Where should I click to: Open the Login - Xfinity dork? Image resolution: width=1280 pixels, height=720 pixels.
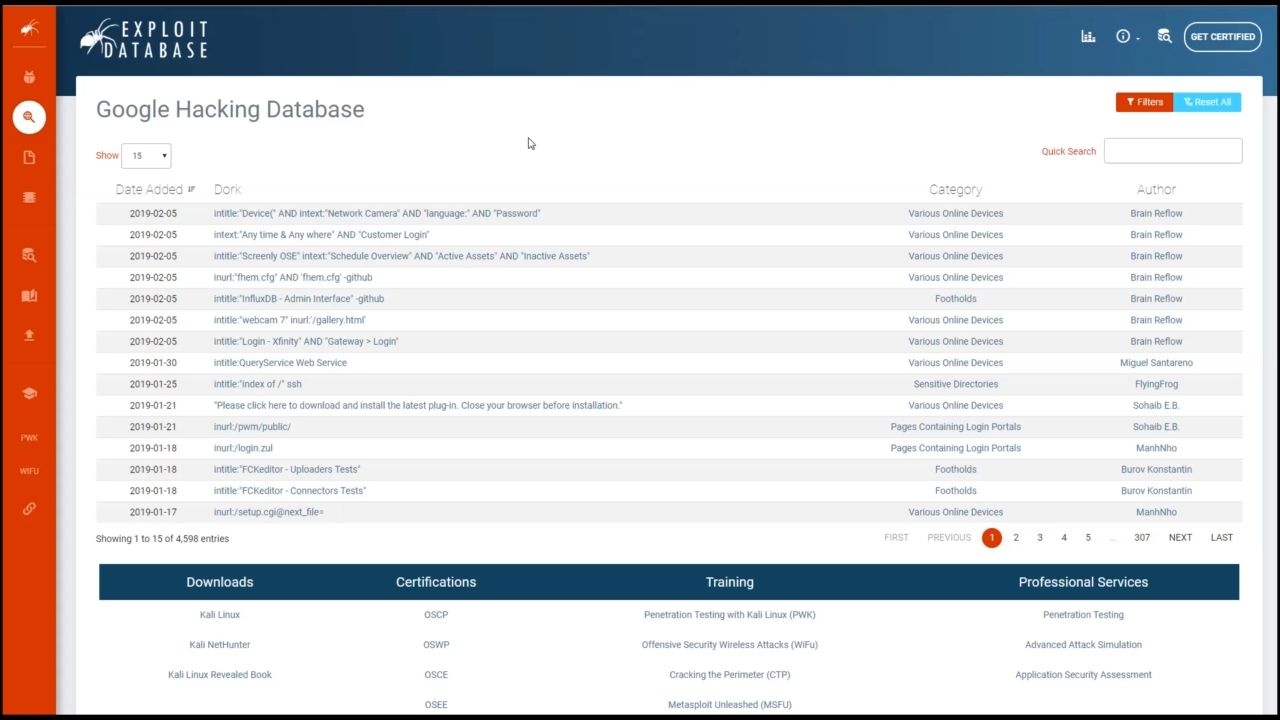pos(306,342)
